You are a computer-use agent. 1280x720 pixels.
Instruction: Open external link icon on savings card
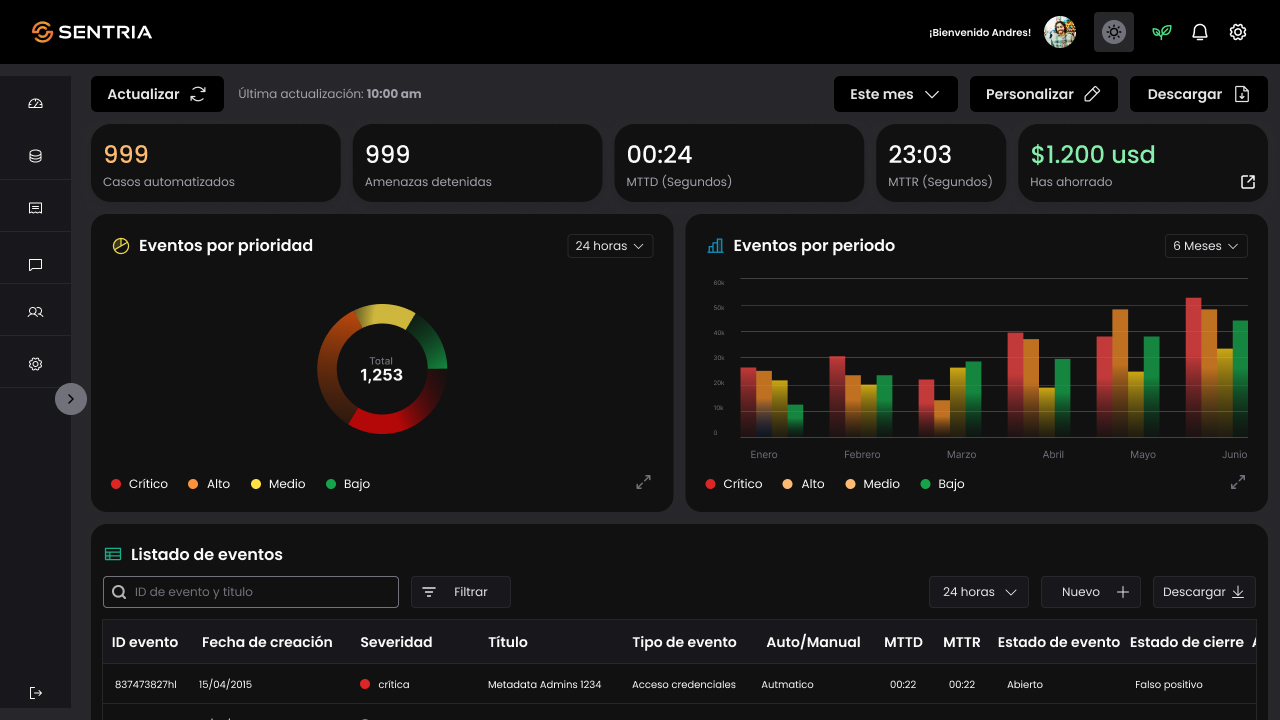coord(1248,182)
